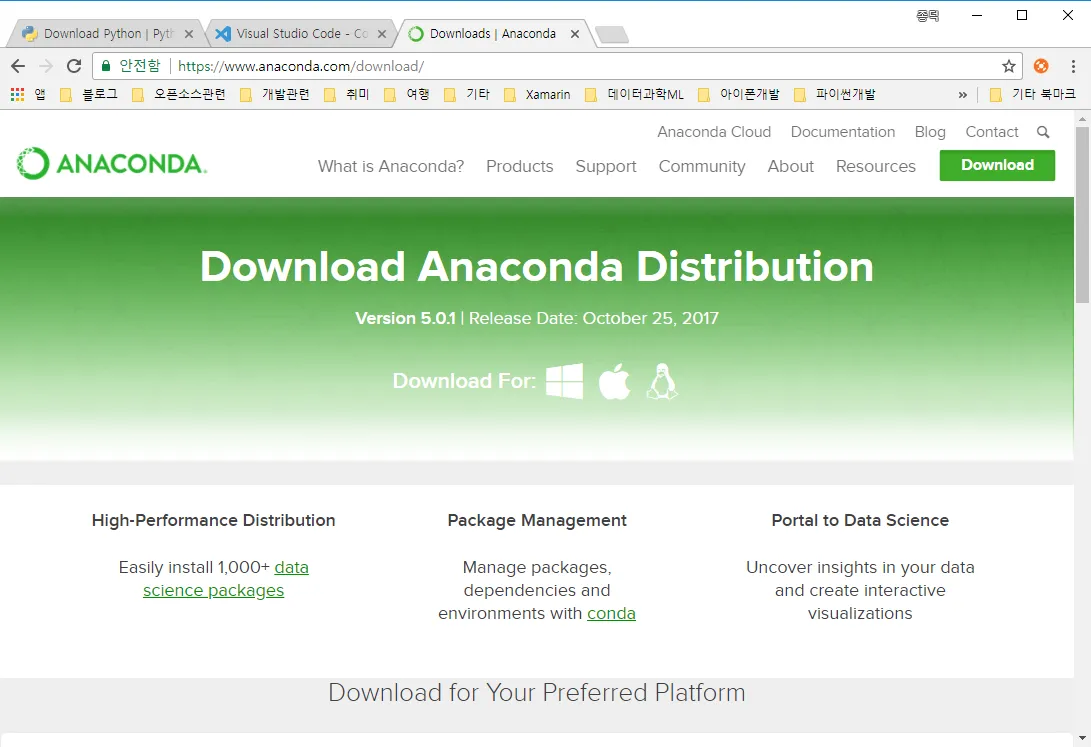Click the Windows logo download icon
The width and height of the screenshot is (1091, 747).
564,381
